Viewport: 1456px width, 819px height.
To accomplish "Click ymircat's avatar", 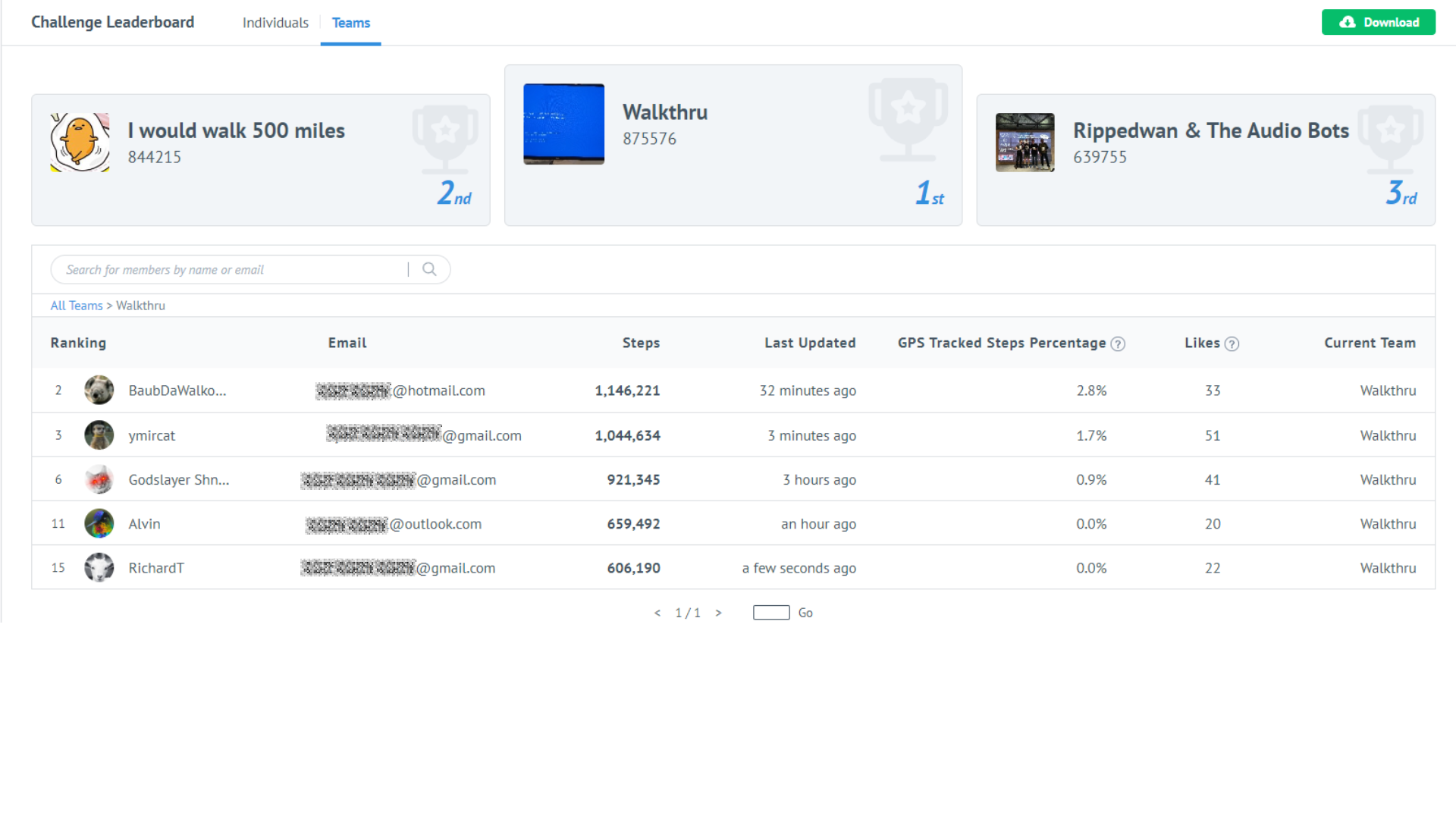I will (99, 435).
